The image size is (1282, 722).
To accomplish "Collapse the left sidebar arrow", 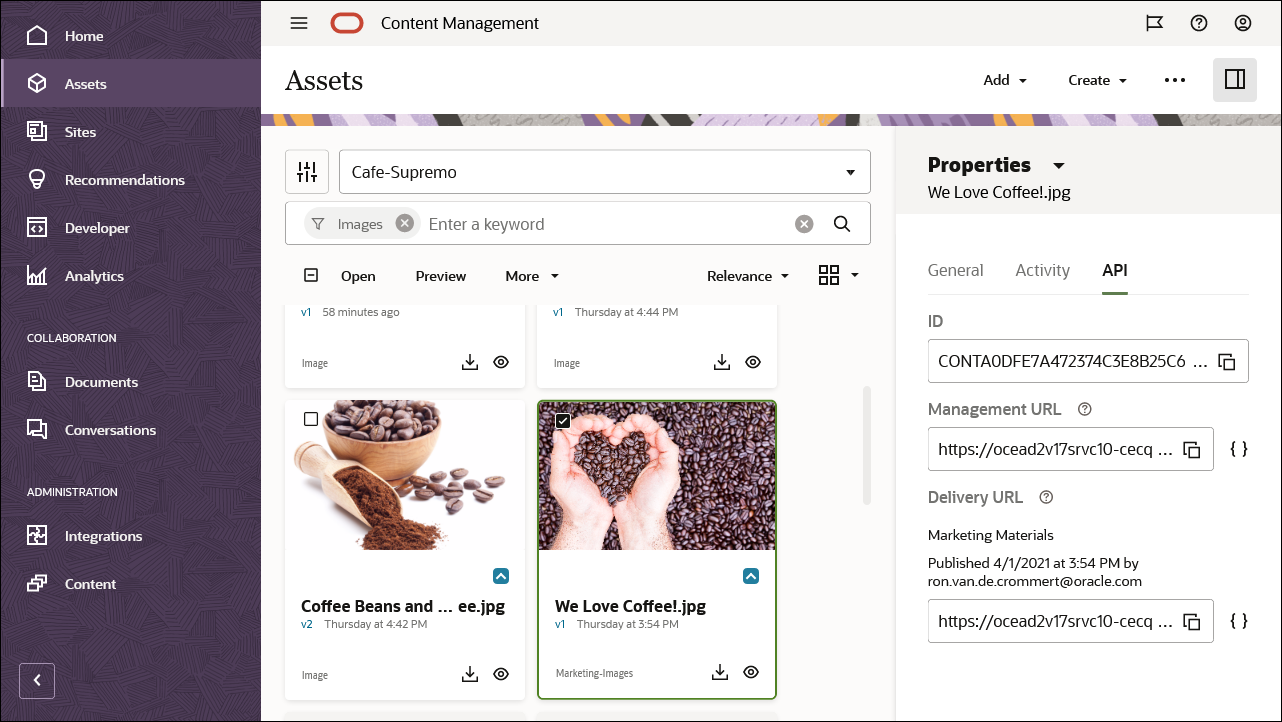I will [37, 681].
